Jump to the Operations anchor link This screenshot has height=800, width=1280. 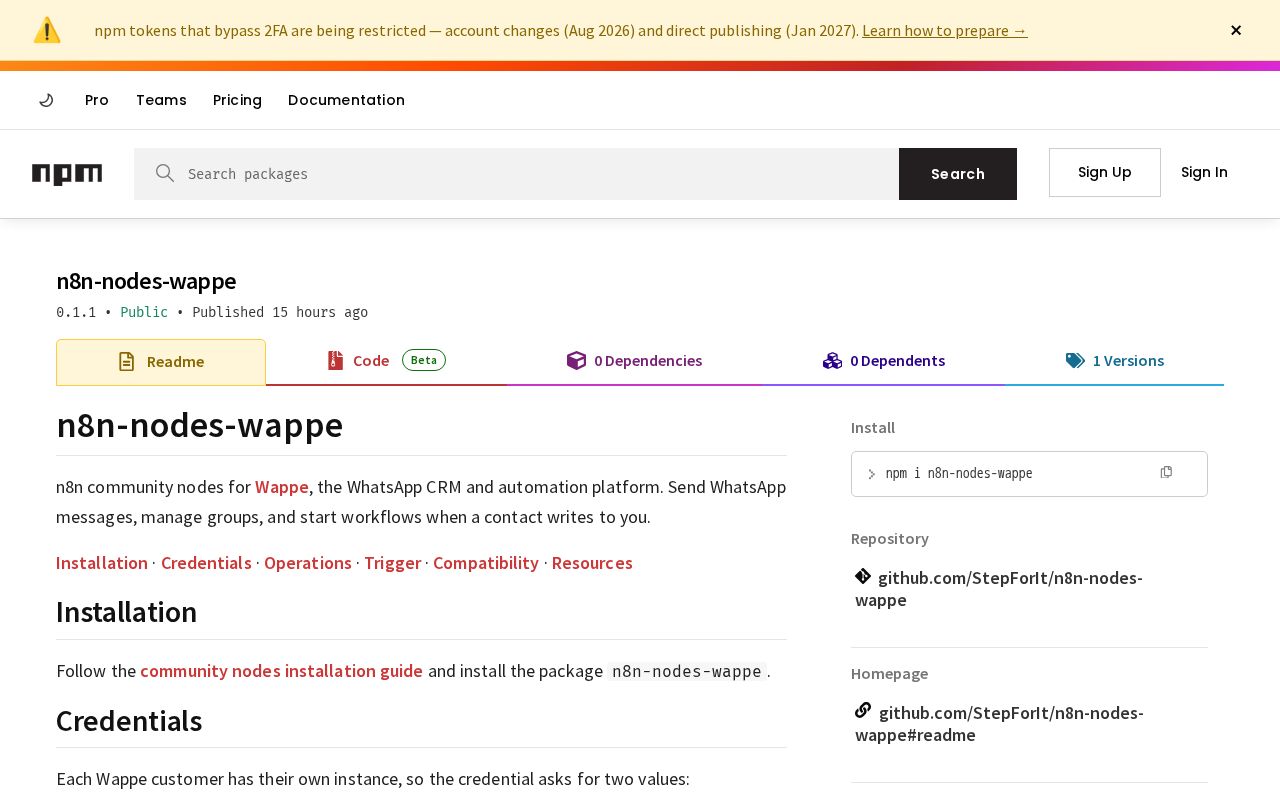click(308, 563)
